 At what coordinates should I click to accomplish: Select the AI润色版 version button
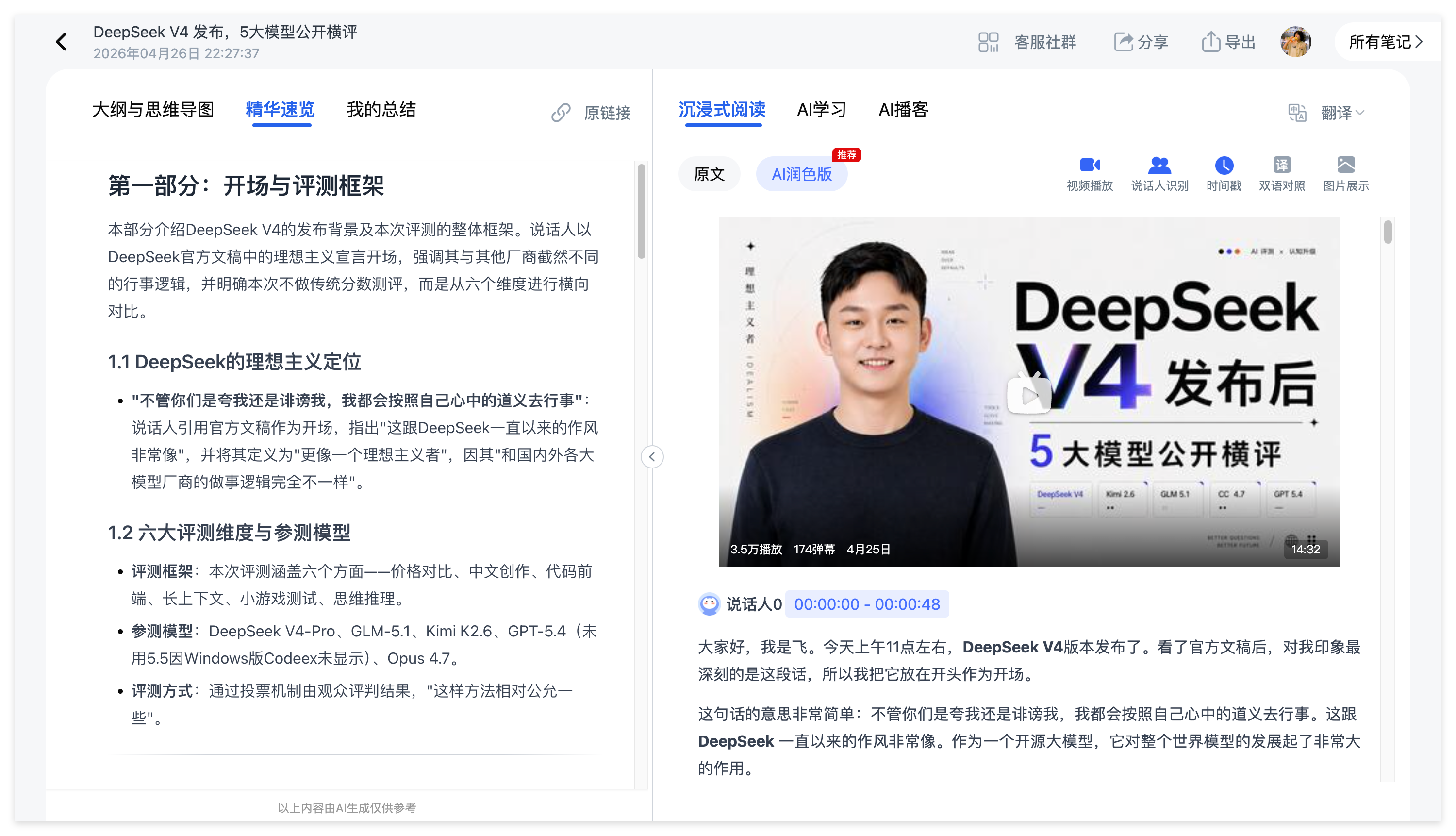click(x=801, y=174)
